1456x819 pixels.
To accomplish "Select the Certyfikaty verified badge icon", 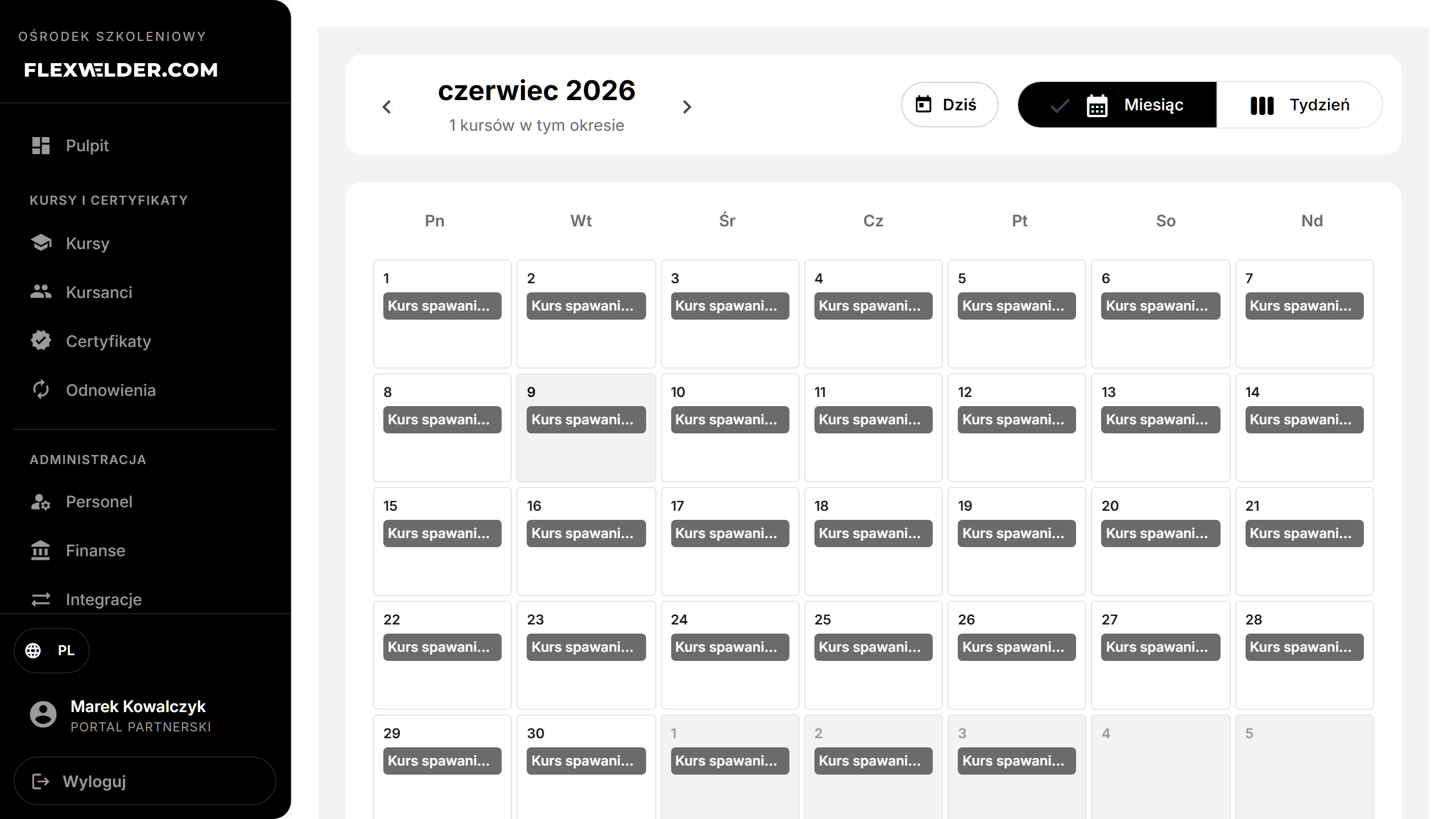I will 41,341.
